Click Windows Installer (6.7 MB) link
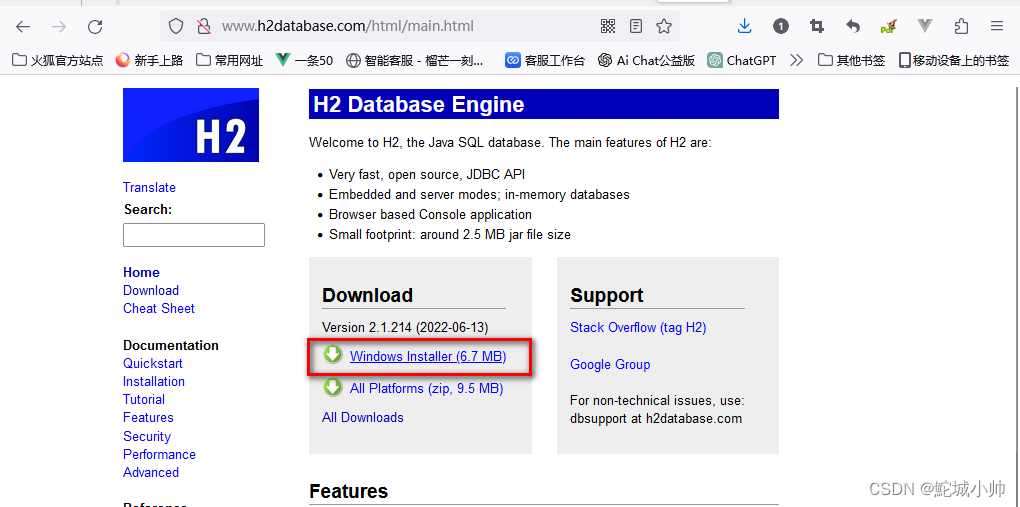 (x=428, y=356)
